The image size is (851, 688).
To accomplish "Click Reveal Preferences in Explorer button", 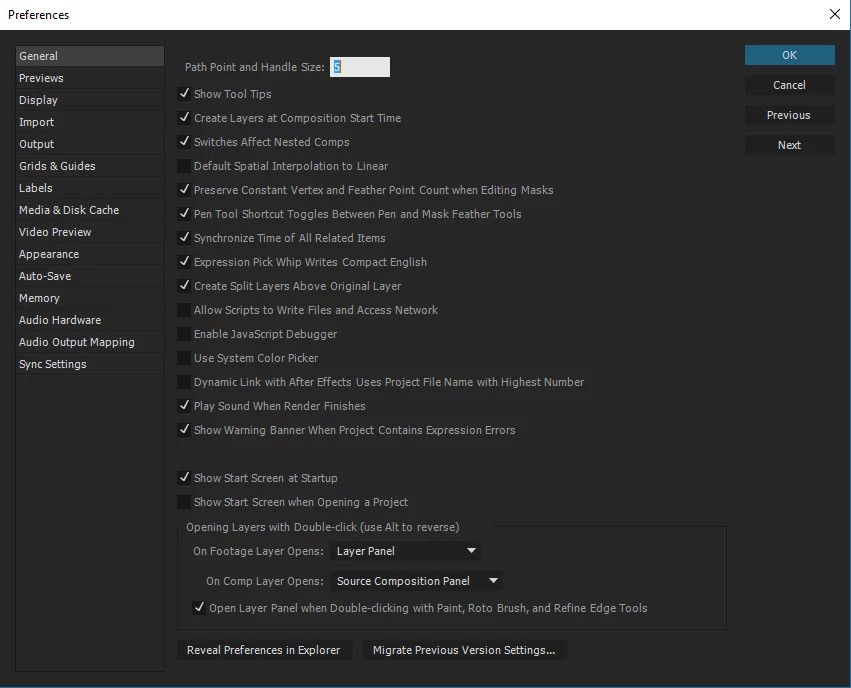I will coord(264,650).
